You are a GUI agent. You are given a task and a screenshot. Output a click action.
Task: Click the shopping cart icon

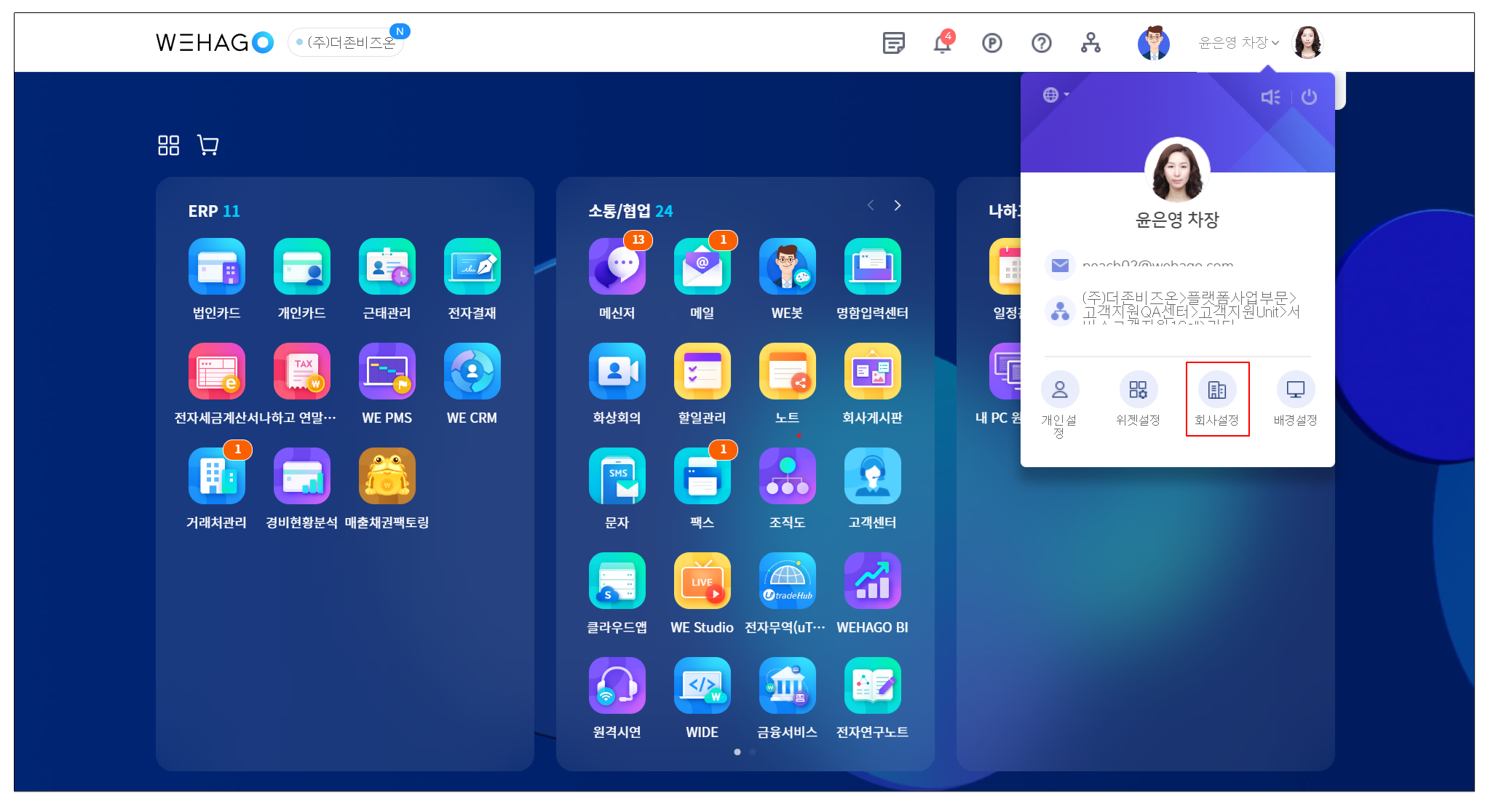(208, 146)
